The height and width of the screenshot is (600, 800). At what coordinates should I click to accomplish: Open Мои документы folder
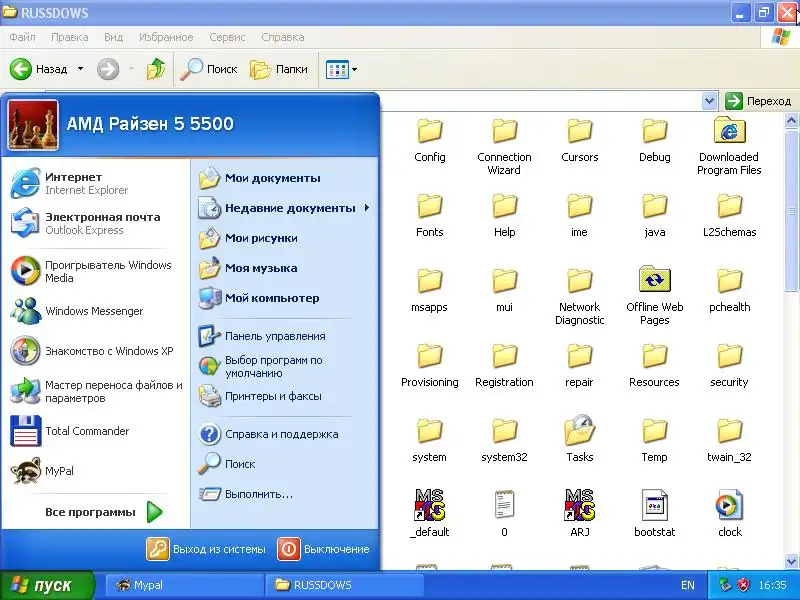click(285, 178)
